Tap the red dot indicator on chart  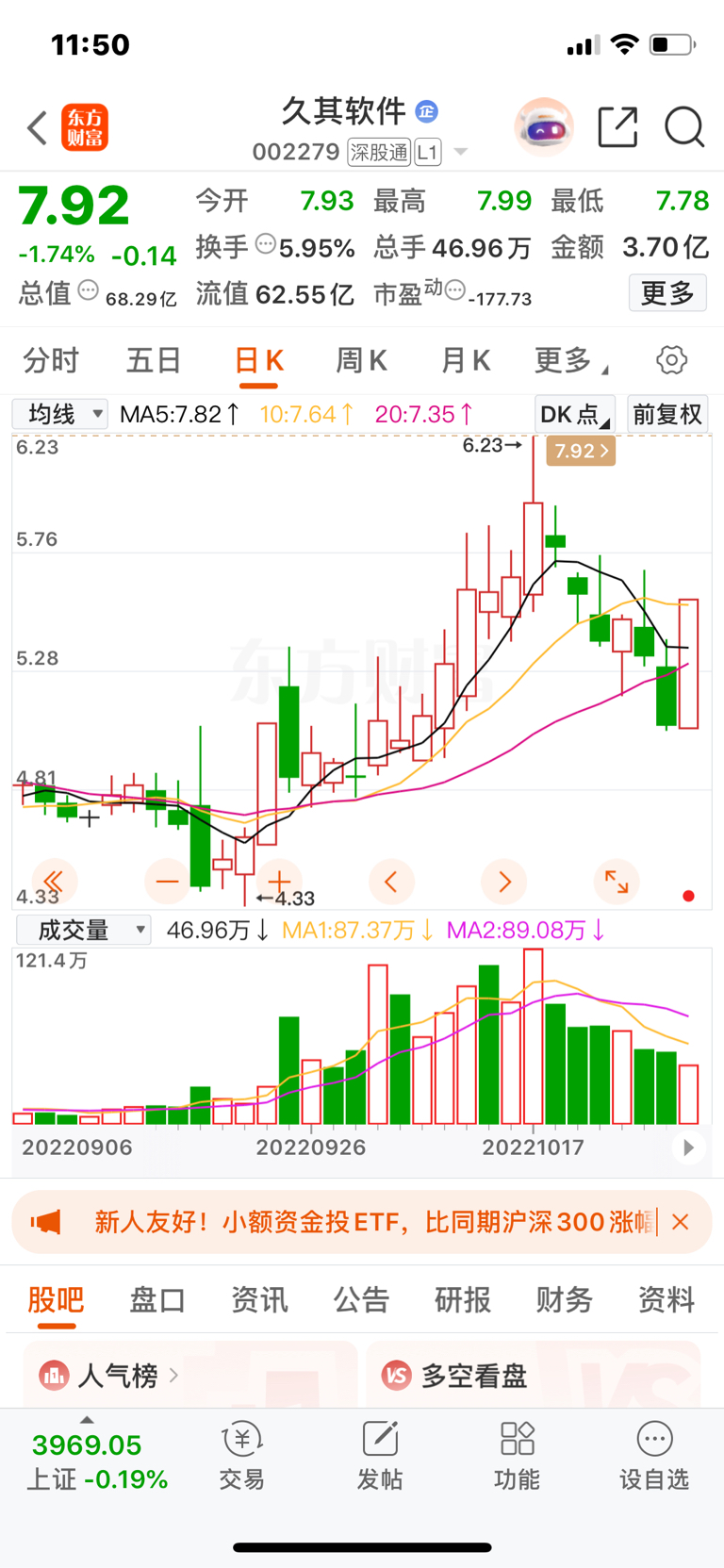click(x=689, y=896)
